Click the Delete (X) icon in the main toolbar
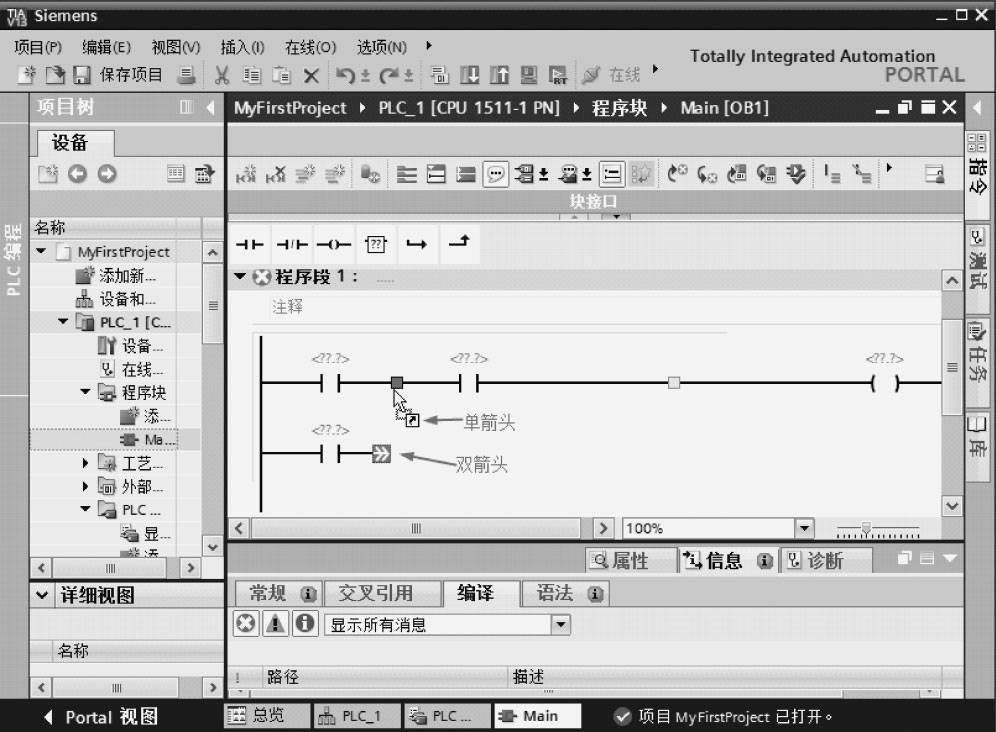Viewport: 996px width, 732px height. 311,76
